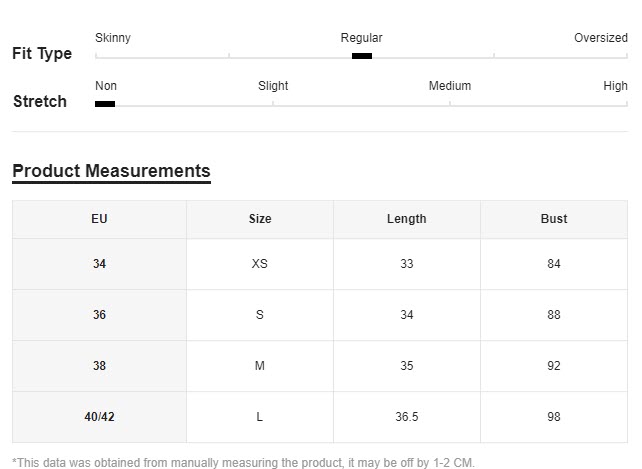Screen dimensions: 642x469
Task: Click the Bust column header
Action: coord(554,219)
